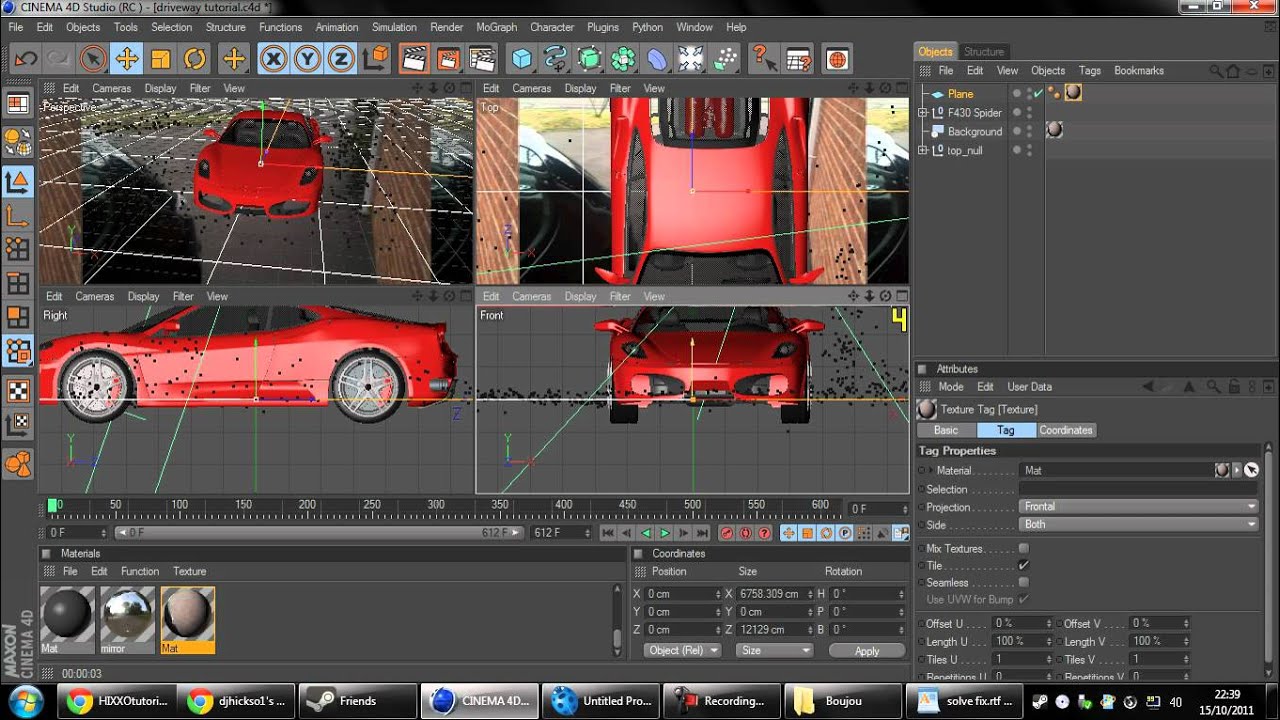Image resolution: width=1280 pixels, height=720 pixels.
Task: Switch to the Coordinates tab in Attributes
Action: coord(1066,430)
